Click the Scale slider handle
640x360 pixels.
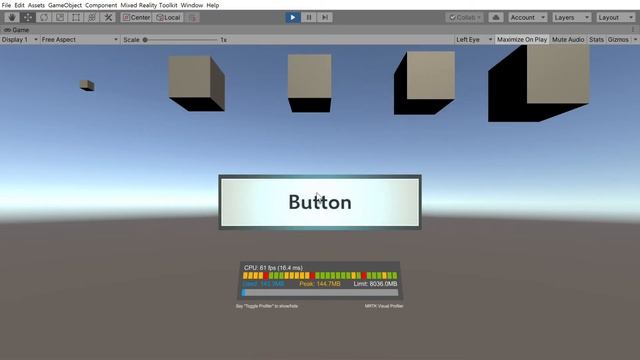click(x=145, y=40)
